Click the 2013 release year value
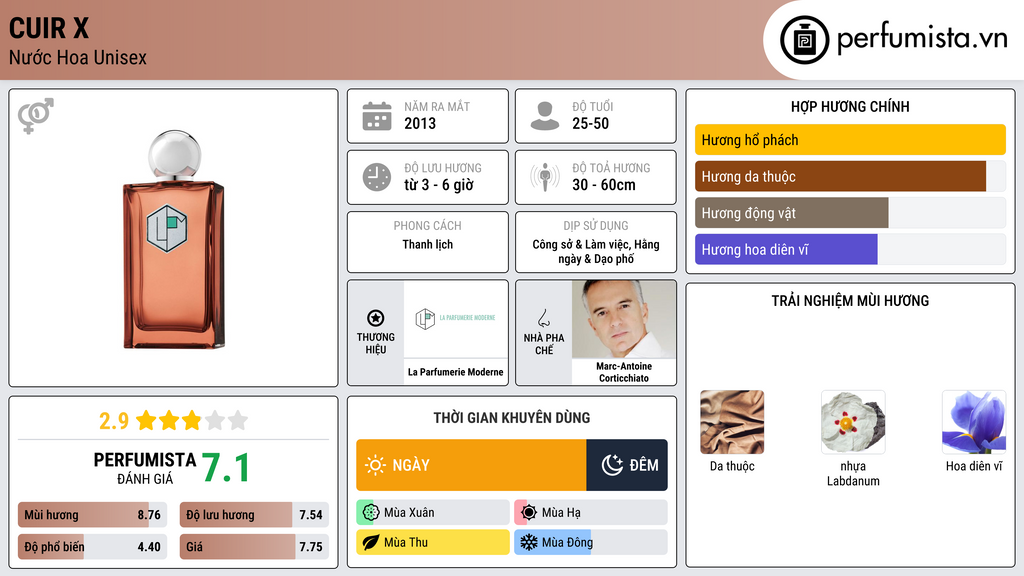The height and width of the screenshot is (576, 1024). click(x=420, y=123)
